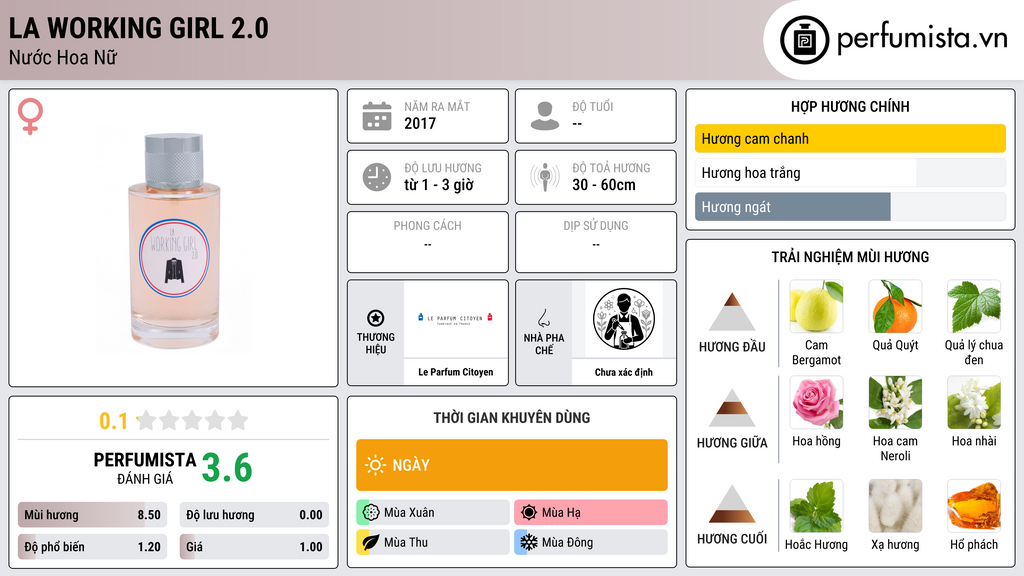
Task: Select the Cam Bergamot note image
Action: [x=816, y=307]
